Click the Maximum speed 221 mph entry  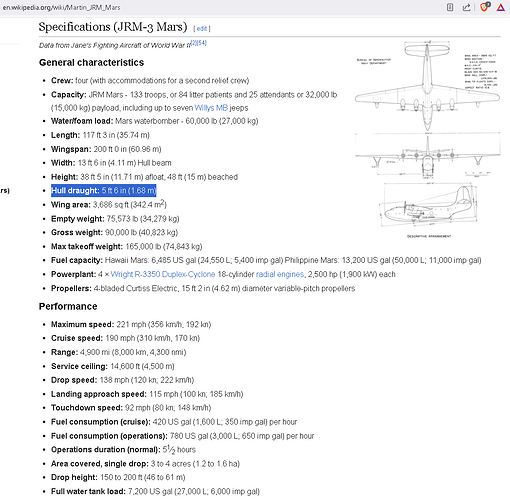coord(131,324)
